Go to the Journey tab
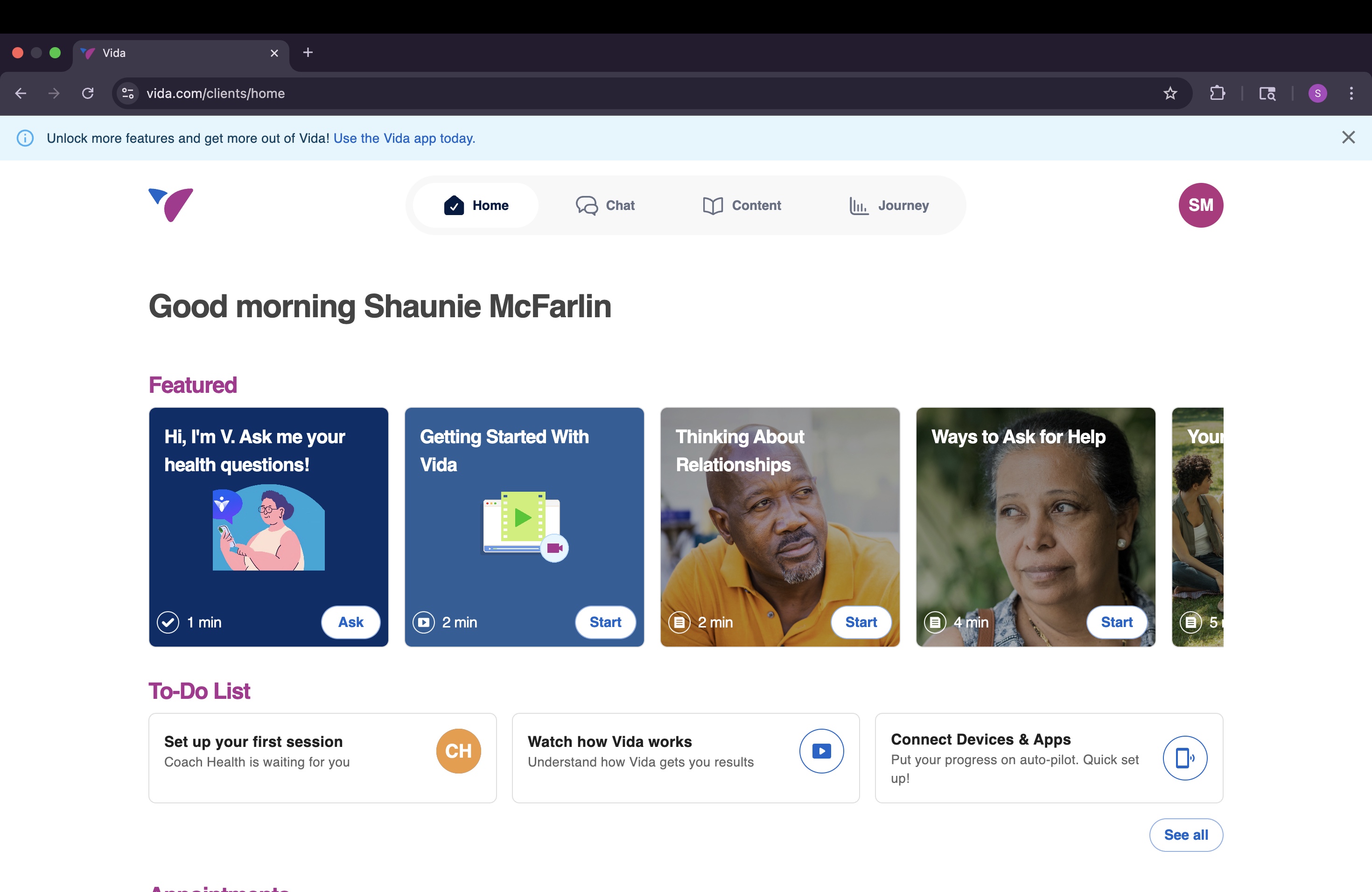The width and height of the screenshot is (1372, 892). (x=889, y=206)
